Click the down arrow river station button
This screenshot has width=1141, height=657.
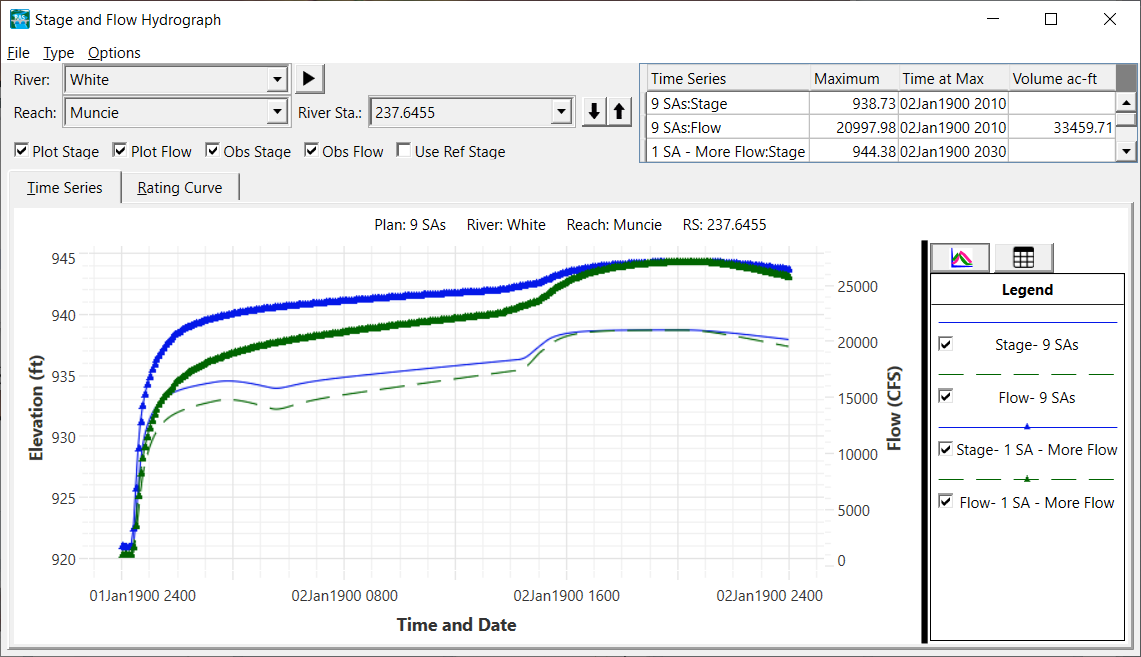[x=594, y=112]
